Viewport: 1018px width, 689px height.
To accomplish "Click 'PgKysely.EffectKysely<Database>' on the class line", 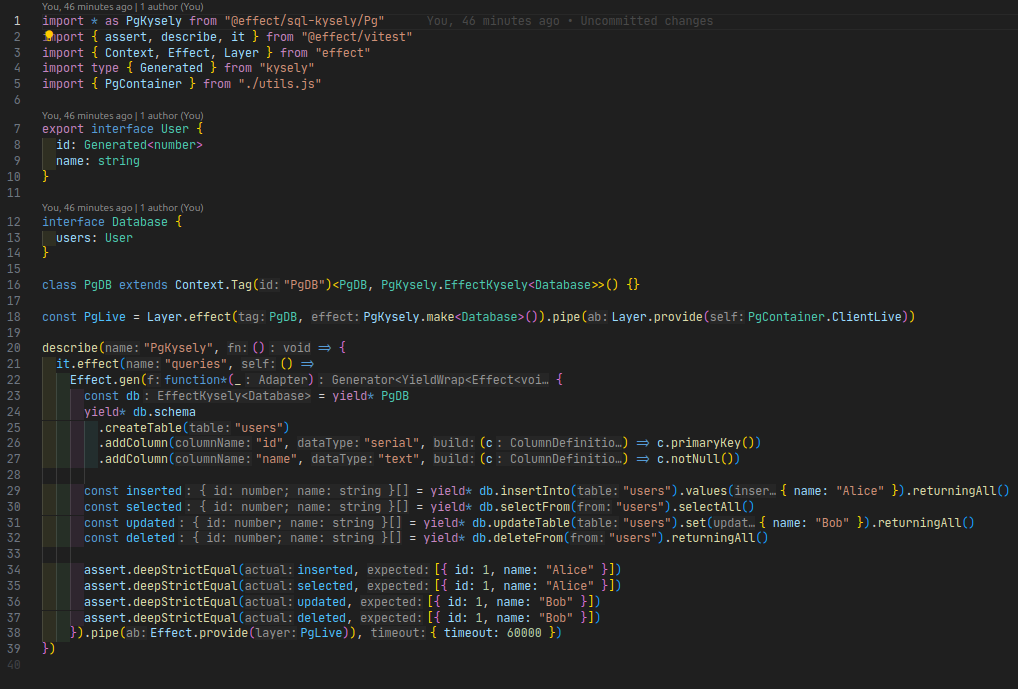I will (489, 284).
